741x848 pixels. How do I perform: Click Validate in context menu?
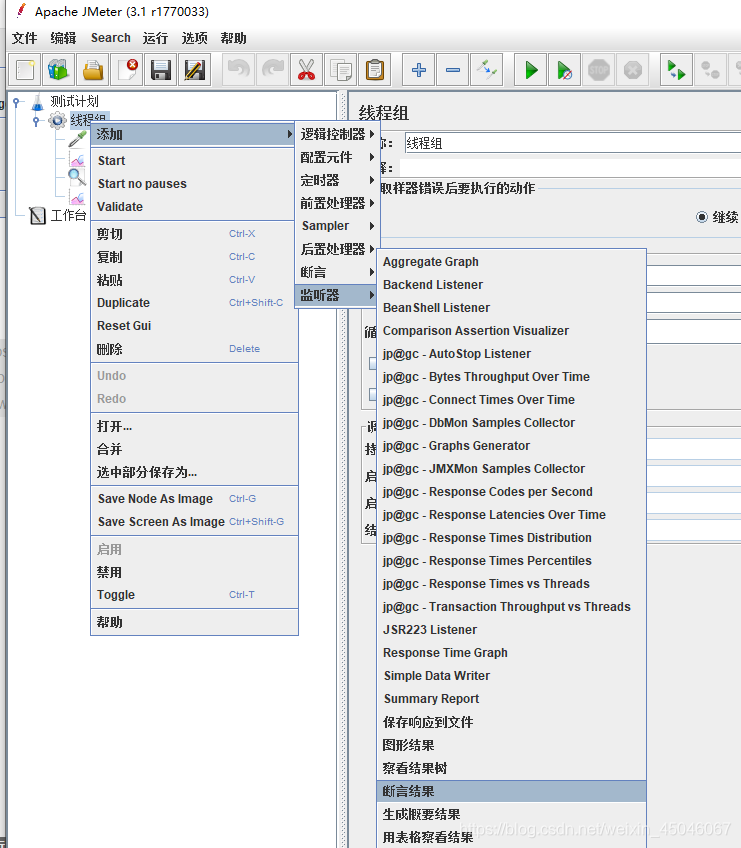point(195,207)
